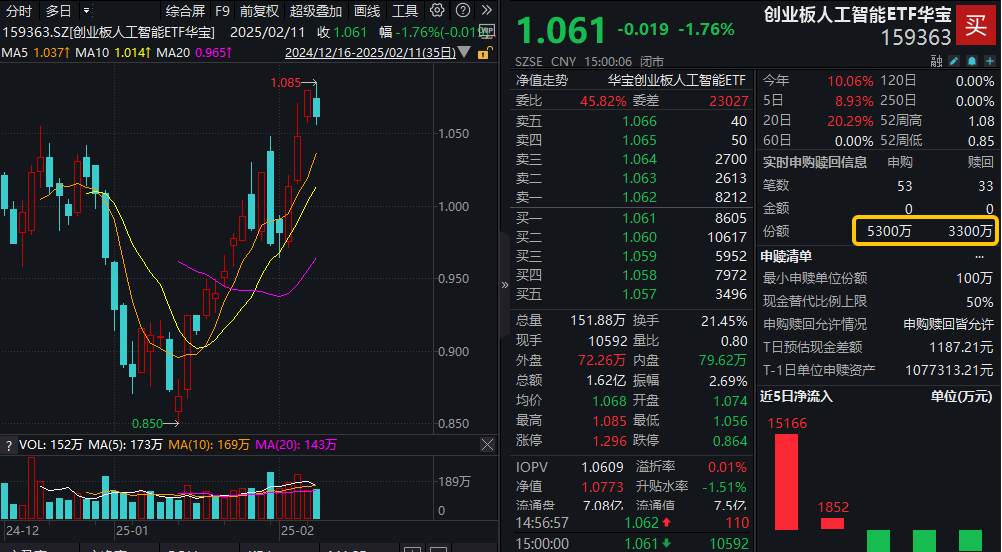Open the F9 deep info page

tap(222, 11)
